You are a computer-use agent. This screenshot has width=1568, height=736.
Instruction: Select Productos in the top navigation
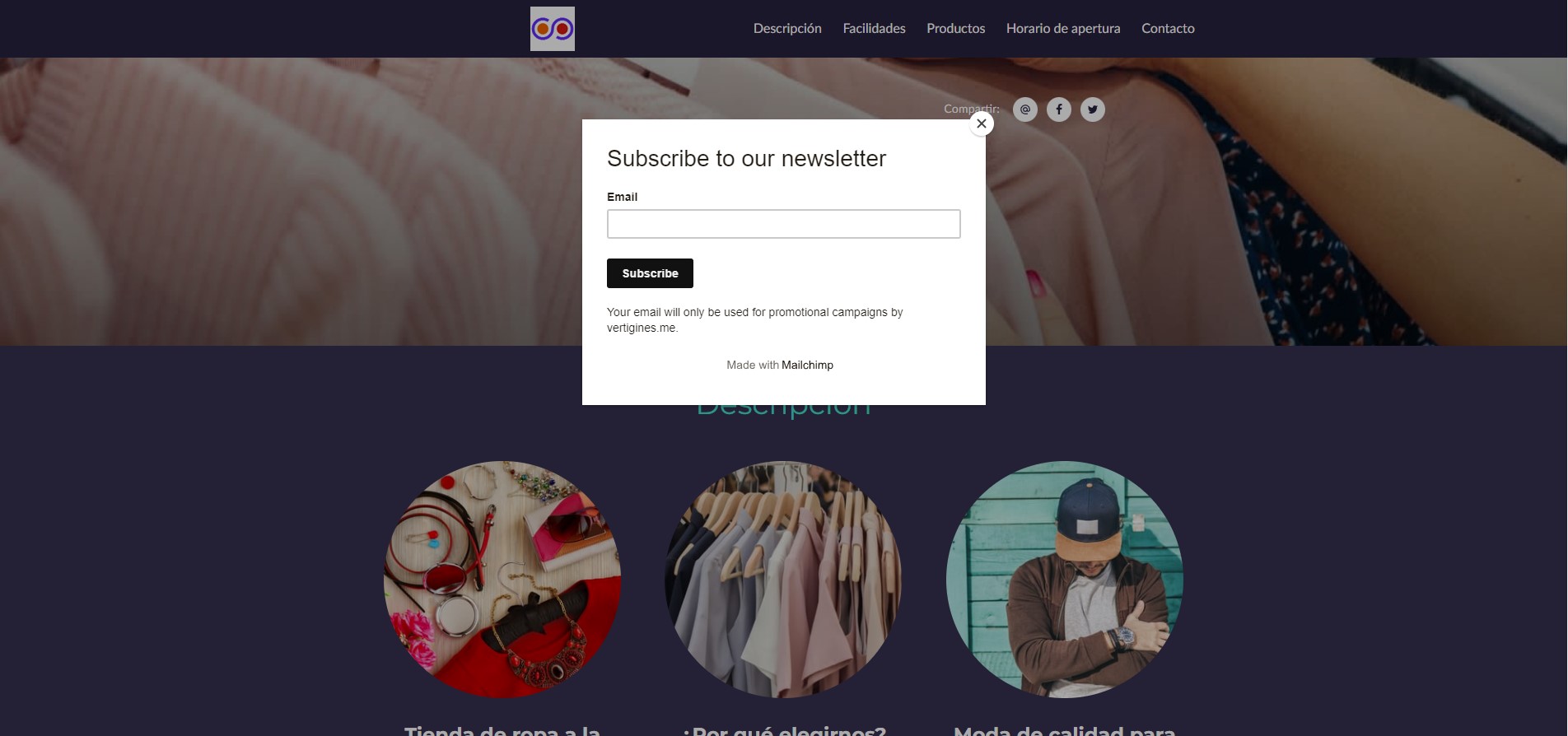[955, 29]
